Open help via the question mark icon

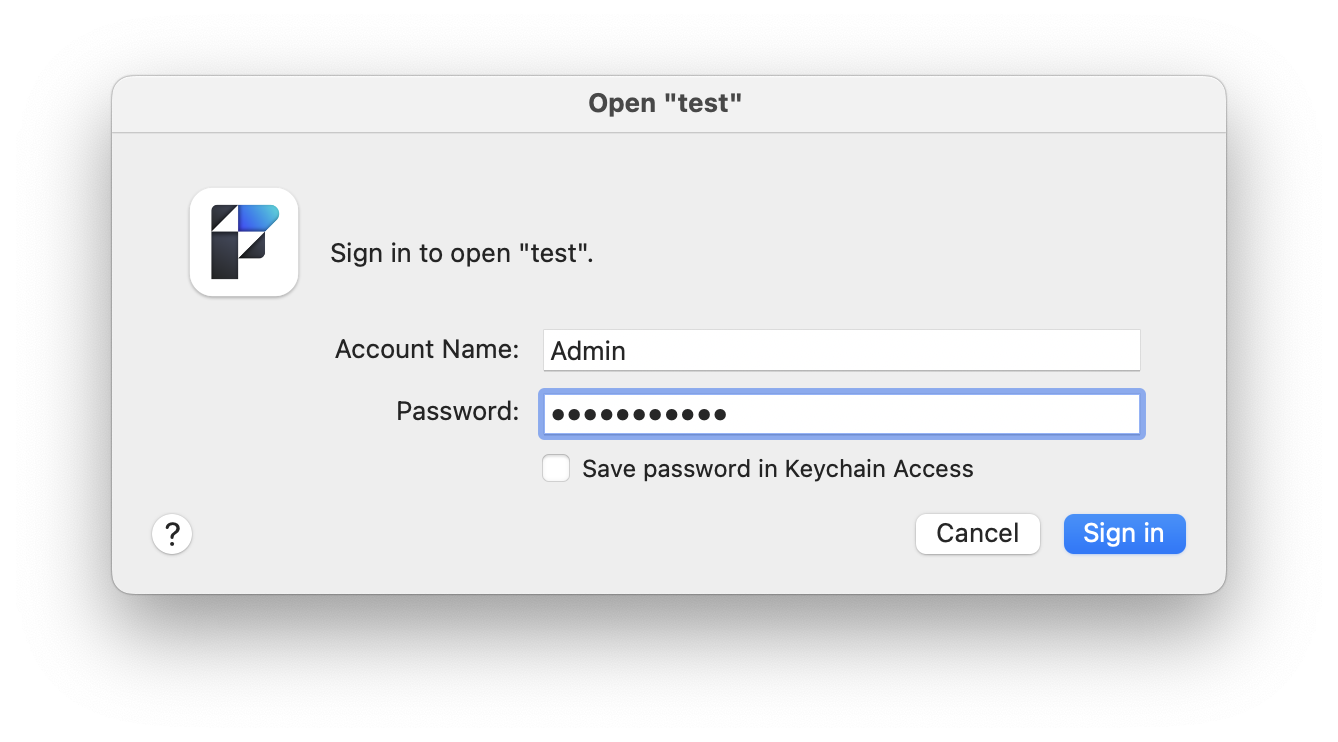coord(171,534)
